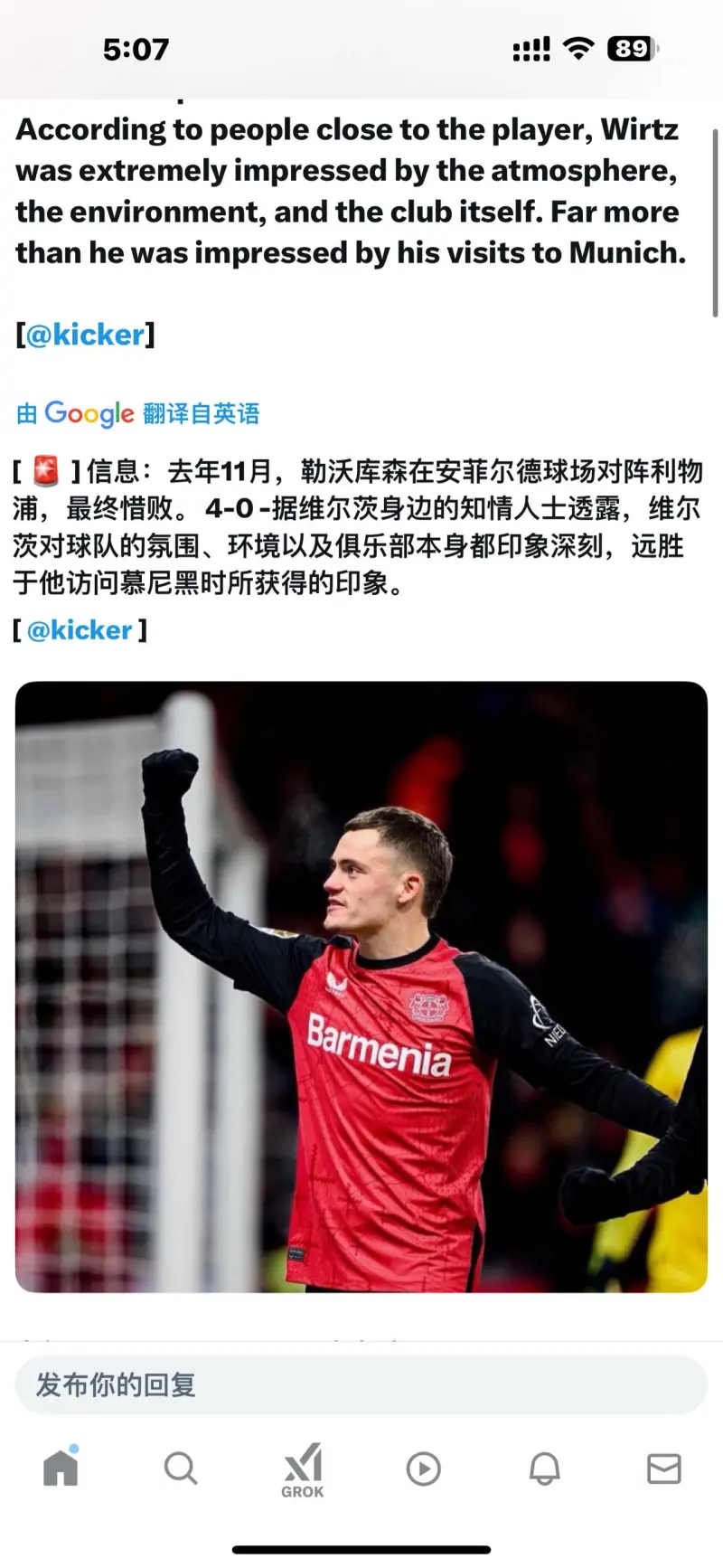This screenshot has width=723, height=1568.
Task: Tap the battery level indicator showing 89
Action: click(x=634, y=49)
